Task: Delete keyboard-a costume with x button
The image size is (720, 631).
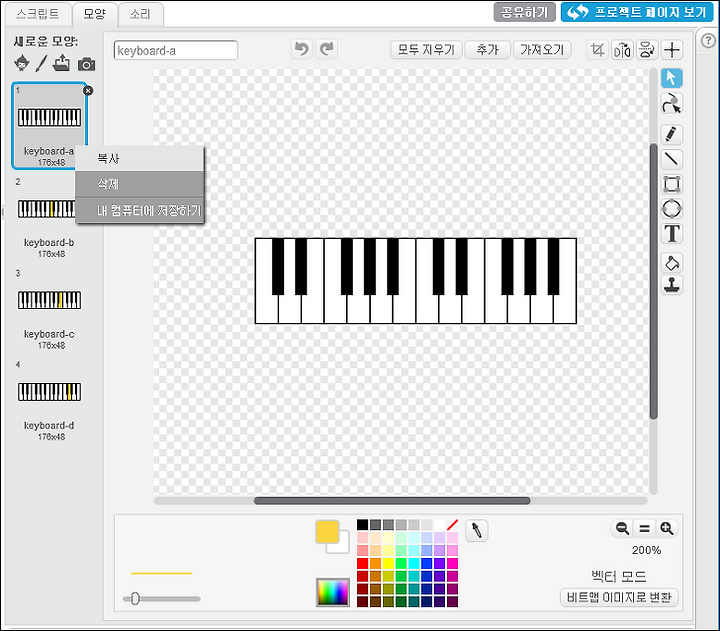Action: click(x=88, y=91)
